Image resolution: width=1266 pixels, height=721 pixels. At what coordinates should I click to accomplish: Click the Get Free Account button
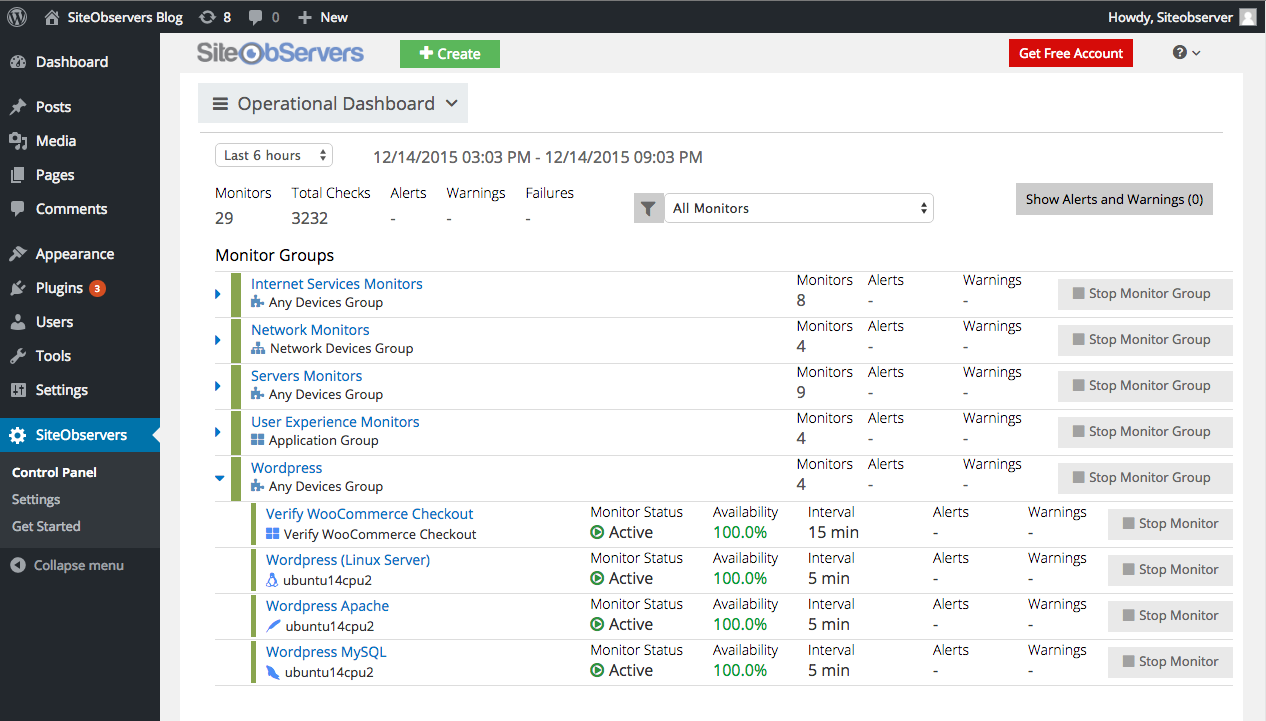pyautogui.click(x=1070, y=53)
